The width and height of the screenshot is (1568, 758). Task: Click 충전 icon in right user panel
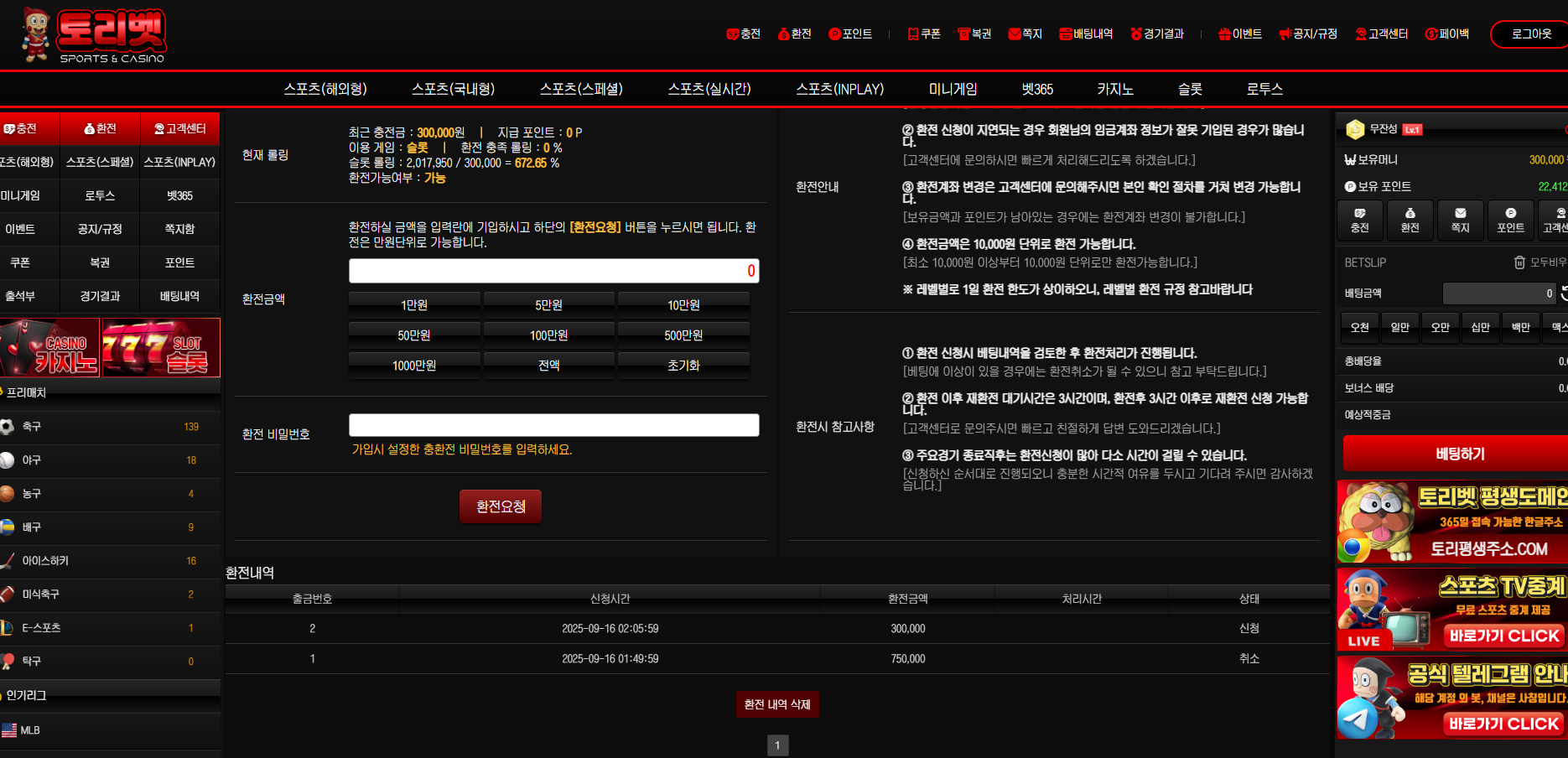[1359, 221]
